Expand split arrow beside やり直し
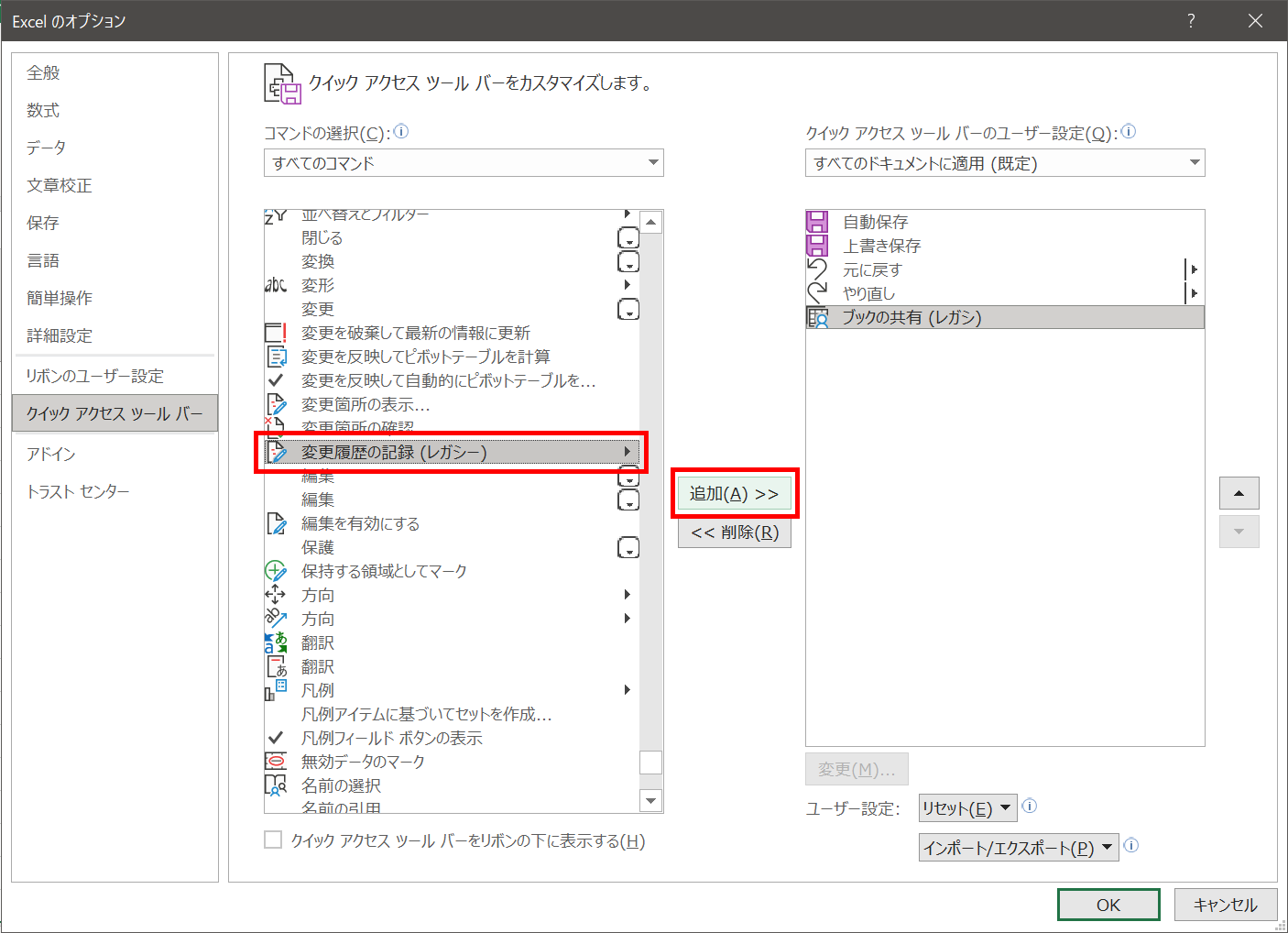This screenshot has height=933, width=1288. pos(1194,293)
